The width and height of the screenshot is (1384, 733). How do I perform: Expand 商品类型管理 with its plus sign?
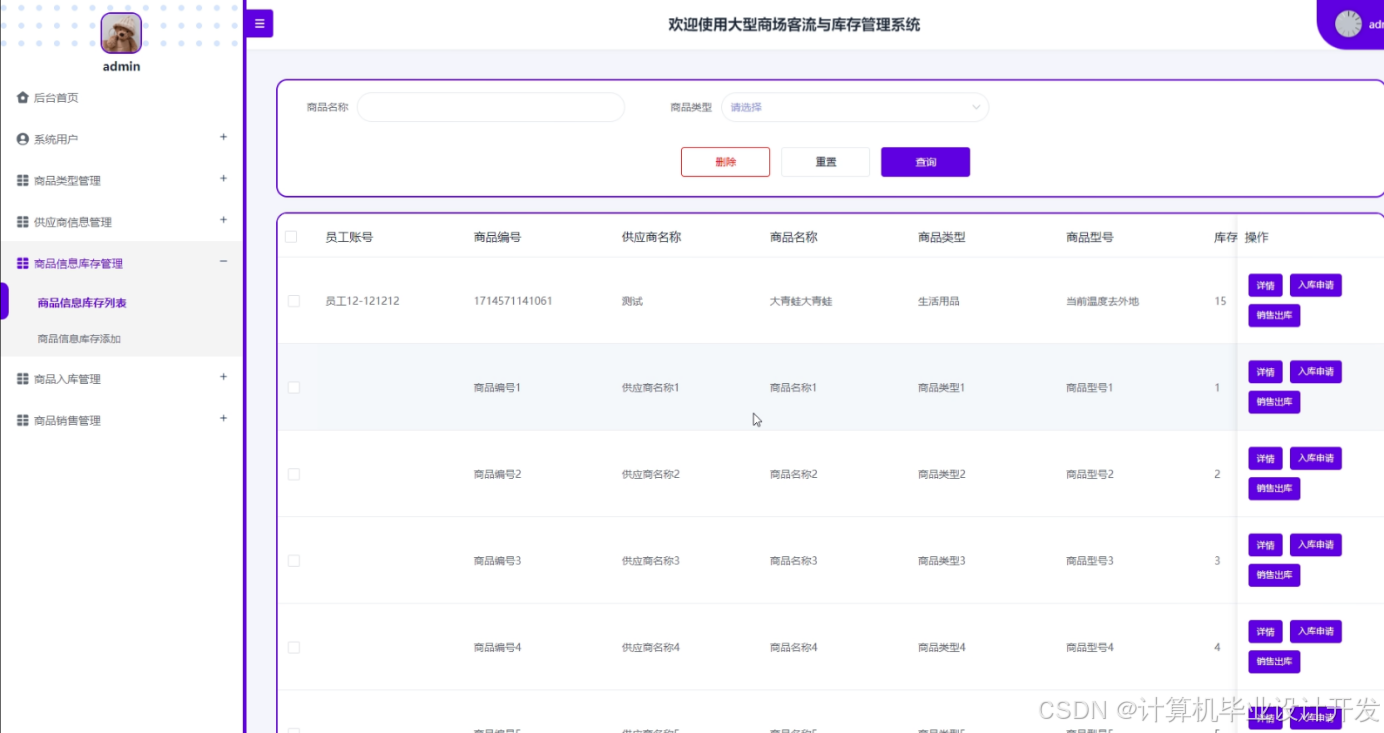(x=223, y=178)
